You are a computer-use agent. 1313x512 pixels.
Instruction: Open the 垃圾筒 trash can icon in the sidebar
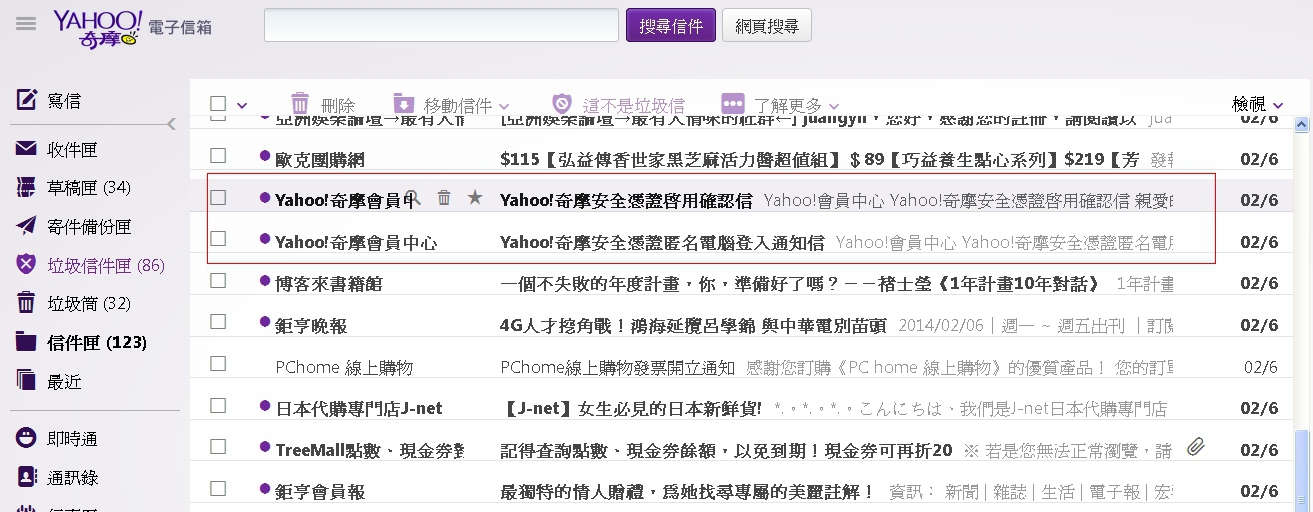(x=27, y=303)
